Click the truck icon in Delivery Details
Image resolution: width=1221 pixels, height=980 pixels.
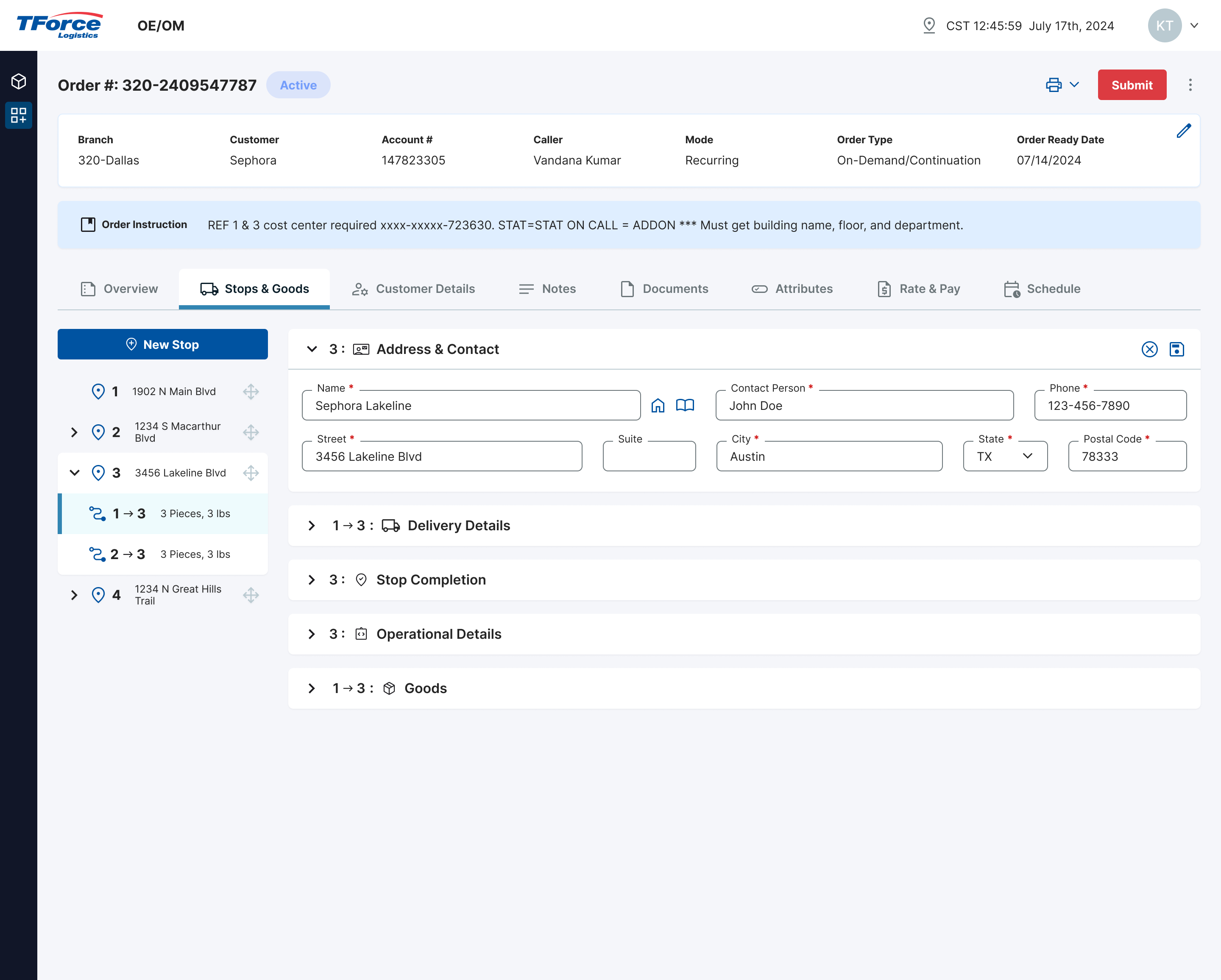click(391, 525)
